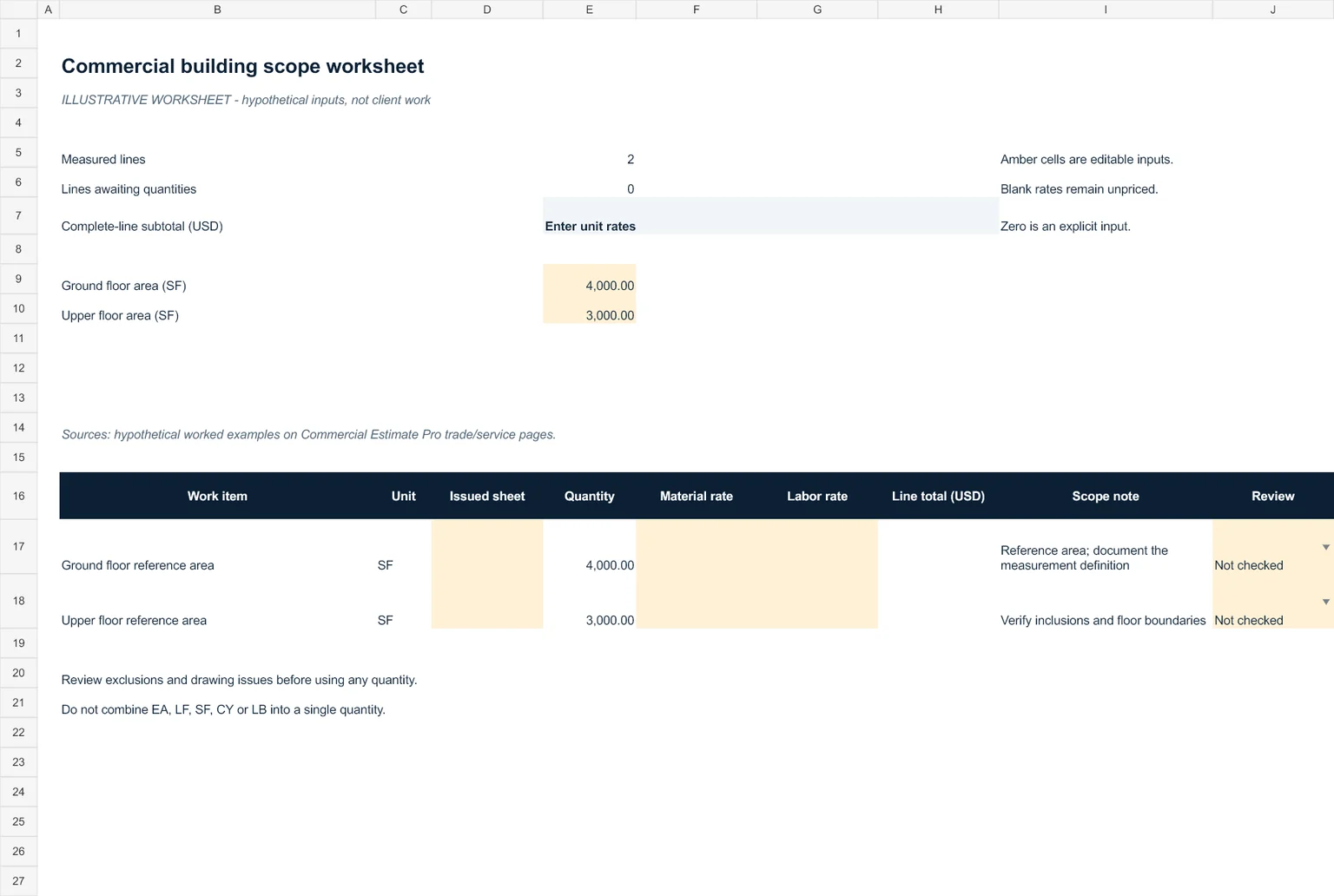
Task: Select Labor rate cell for Upper floor reference area
Action: (817, 601)
